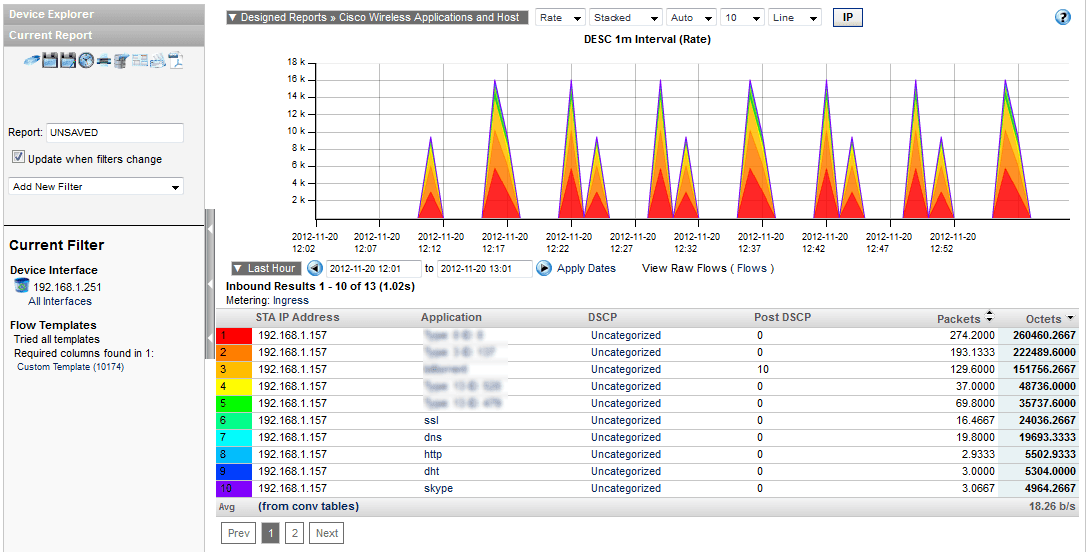Click the PDF export icon
1087x552 pixels.
pyautogui.click(x=176, y=60)
